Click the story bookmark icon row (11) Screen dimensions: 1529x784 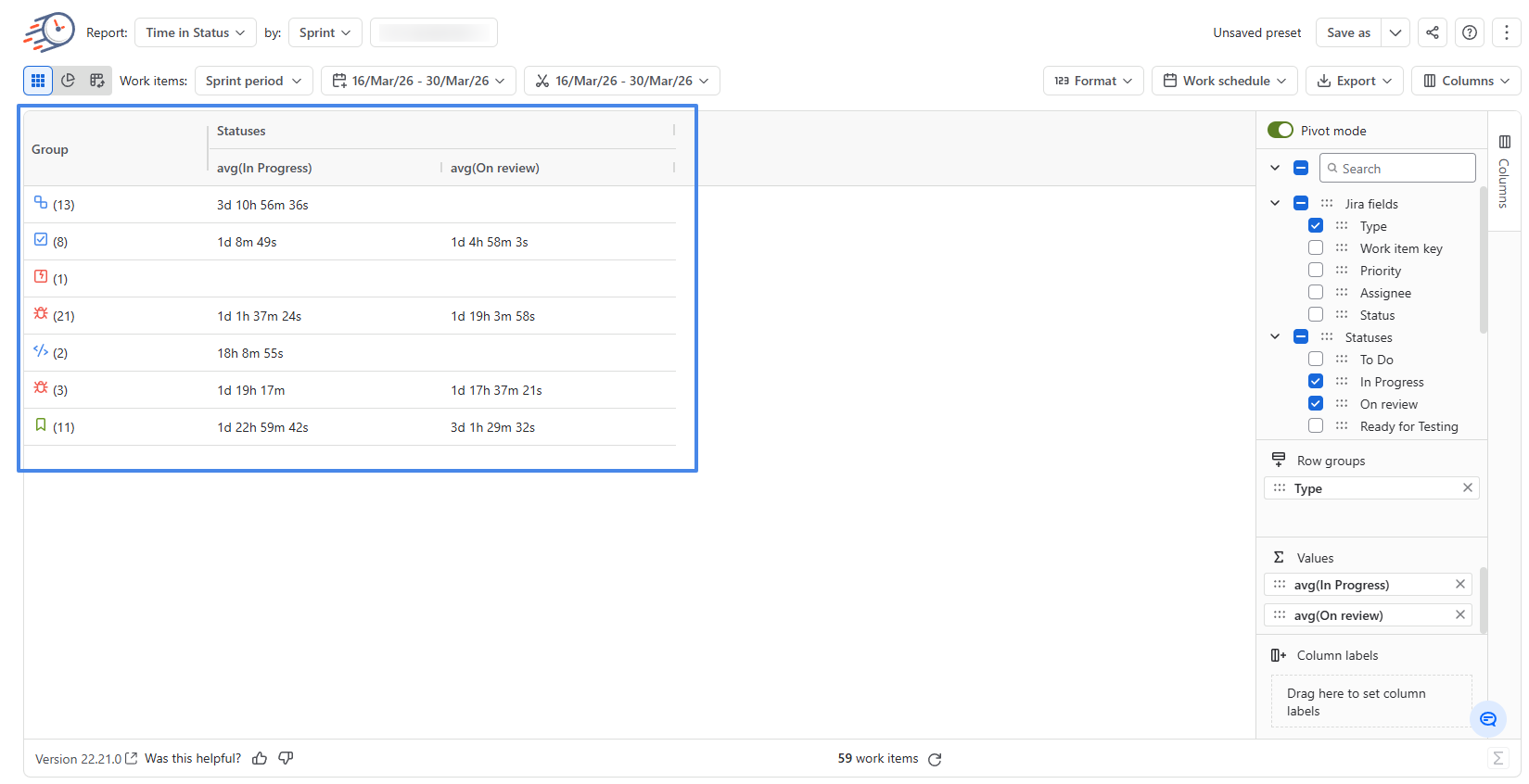point(41,424)
